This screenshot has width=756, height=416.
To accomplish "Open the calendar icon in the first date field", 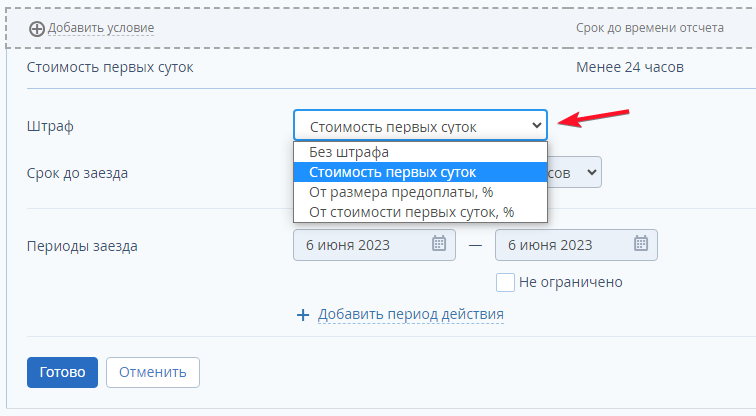I will point(438,244).
